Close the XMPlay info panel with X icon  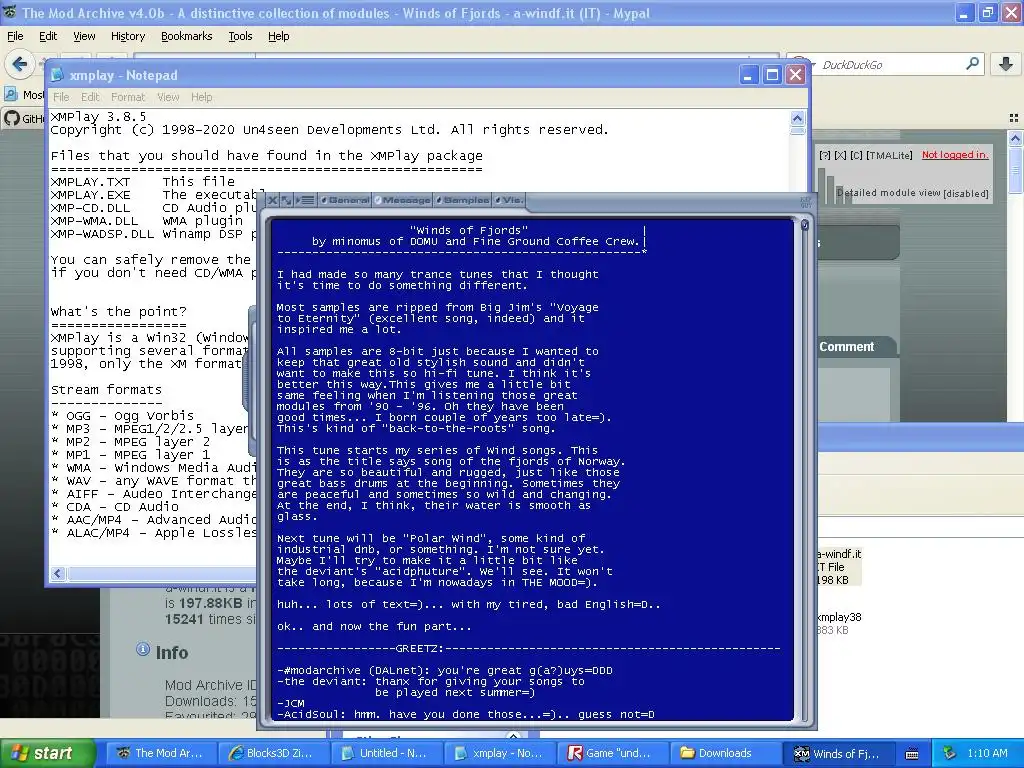click(x=273, y=200)
